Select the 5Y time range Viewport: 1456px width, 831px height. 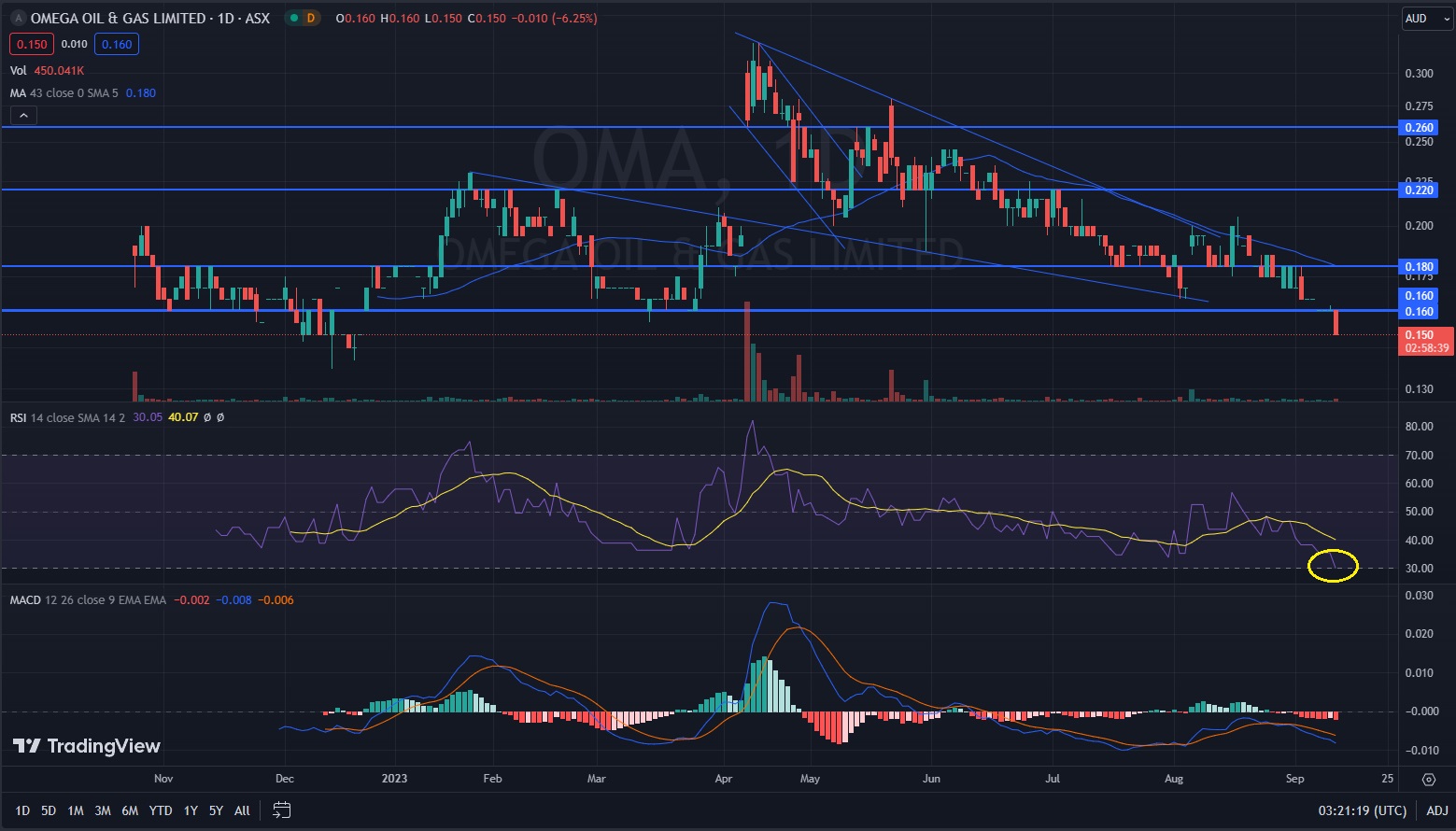[216, 810]
